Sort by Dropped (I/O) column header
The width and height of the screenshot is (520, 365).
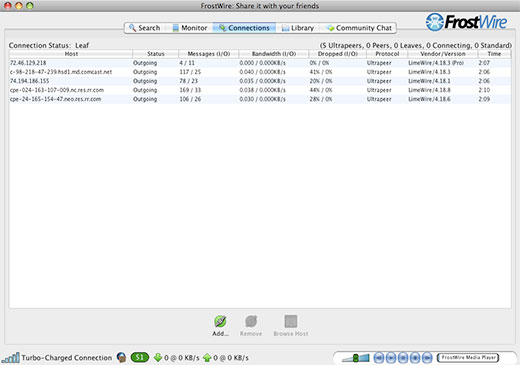[337, 54]
